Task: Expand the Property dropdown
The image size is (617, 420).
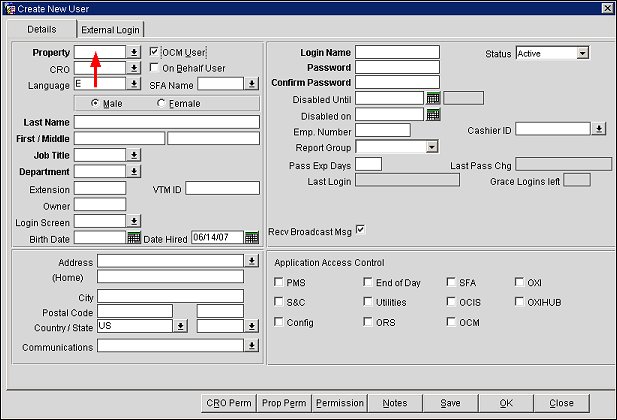Action: (x=134, y=52)
